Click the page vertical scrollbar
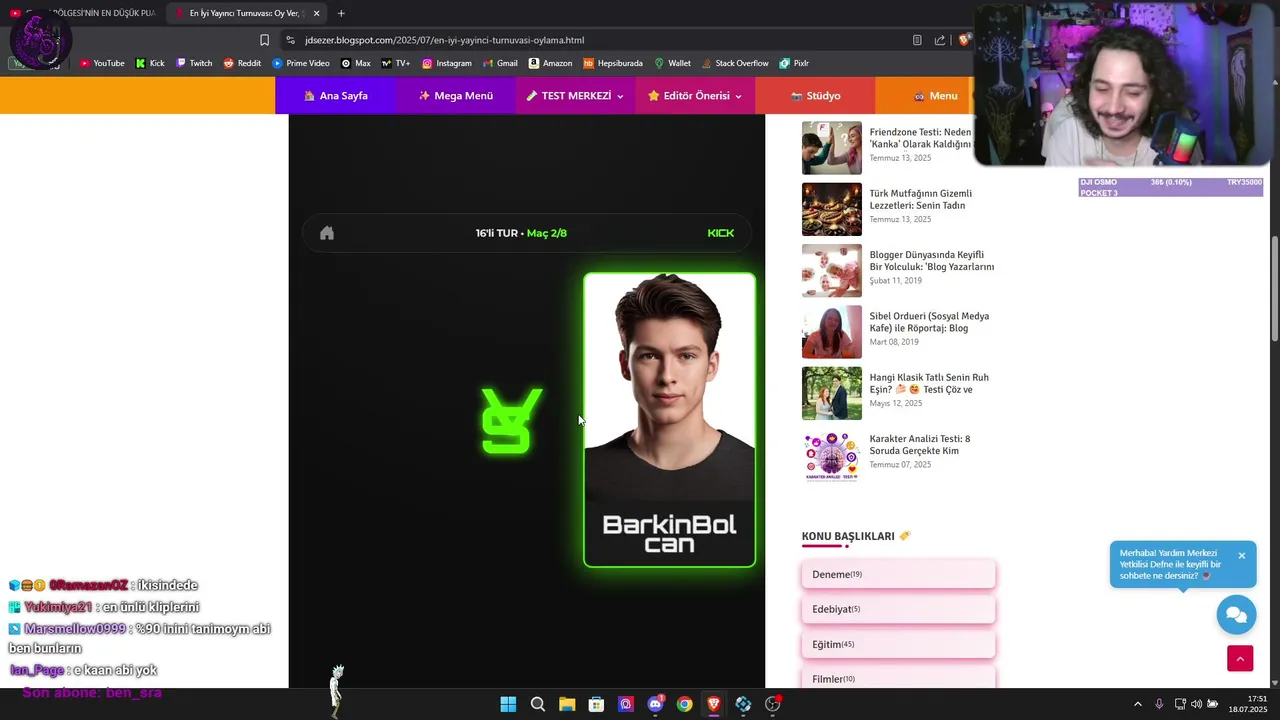Image resolution: width=1280 pixels, height=720 pixels. pyautogui.click(x=1274, y=290)
